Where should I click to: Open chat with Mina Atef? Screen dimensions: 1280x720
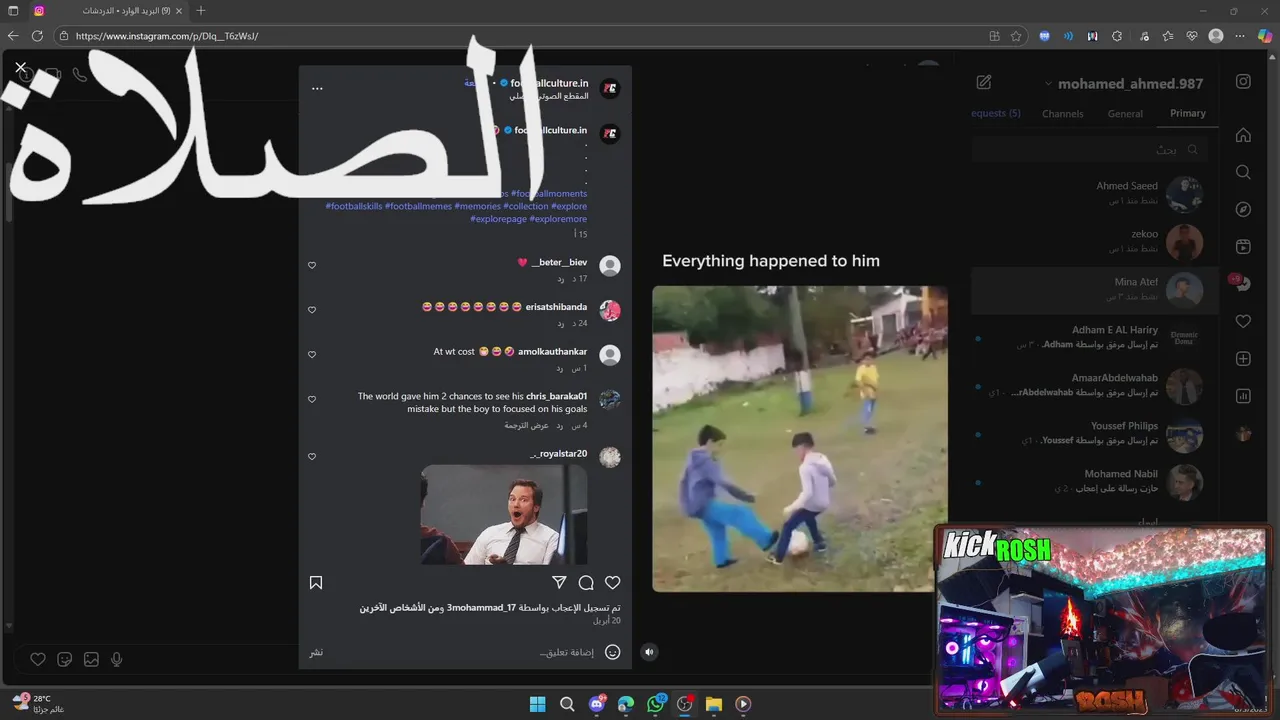[1095, 290]
